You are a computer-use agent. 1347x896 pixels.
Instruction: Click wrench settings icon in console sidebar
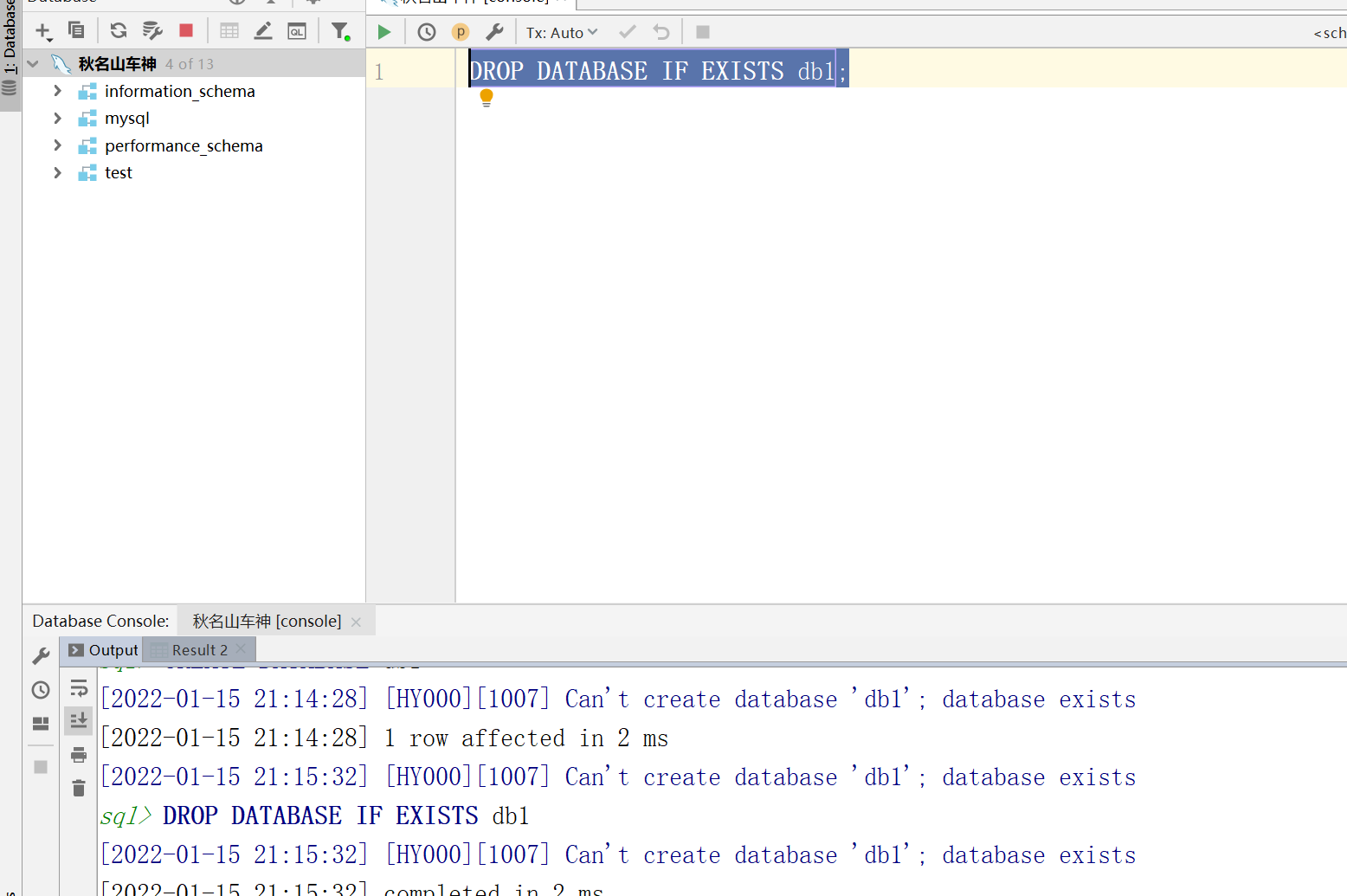click(41, 656)
